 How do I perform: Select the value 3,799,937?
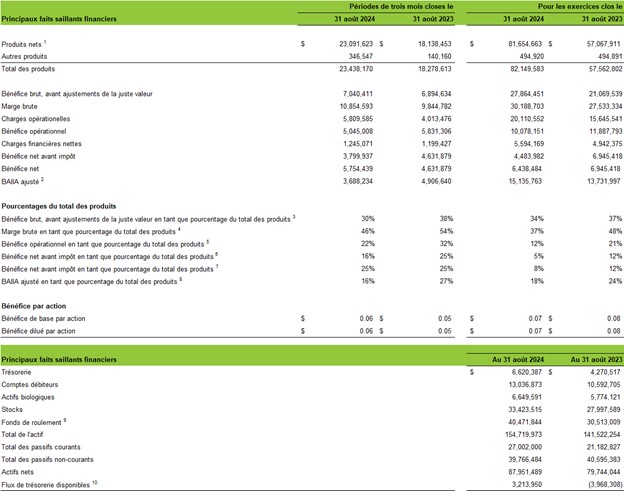coord(358,156)
